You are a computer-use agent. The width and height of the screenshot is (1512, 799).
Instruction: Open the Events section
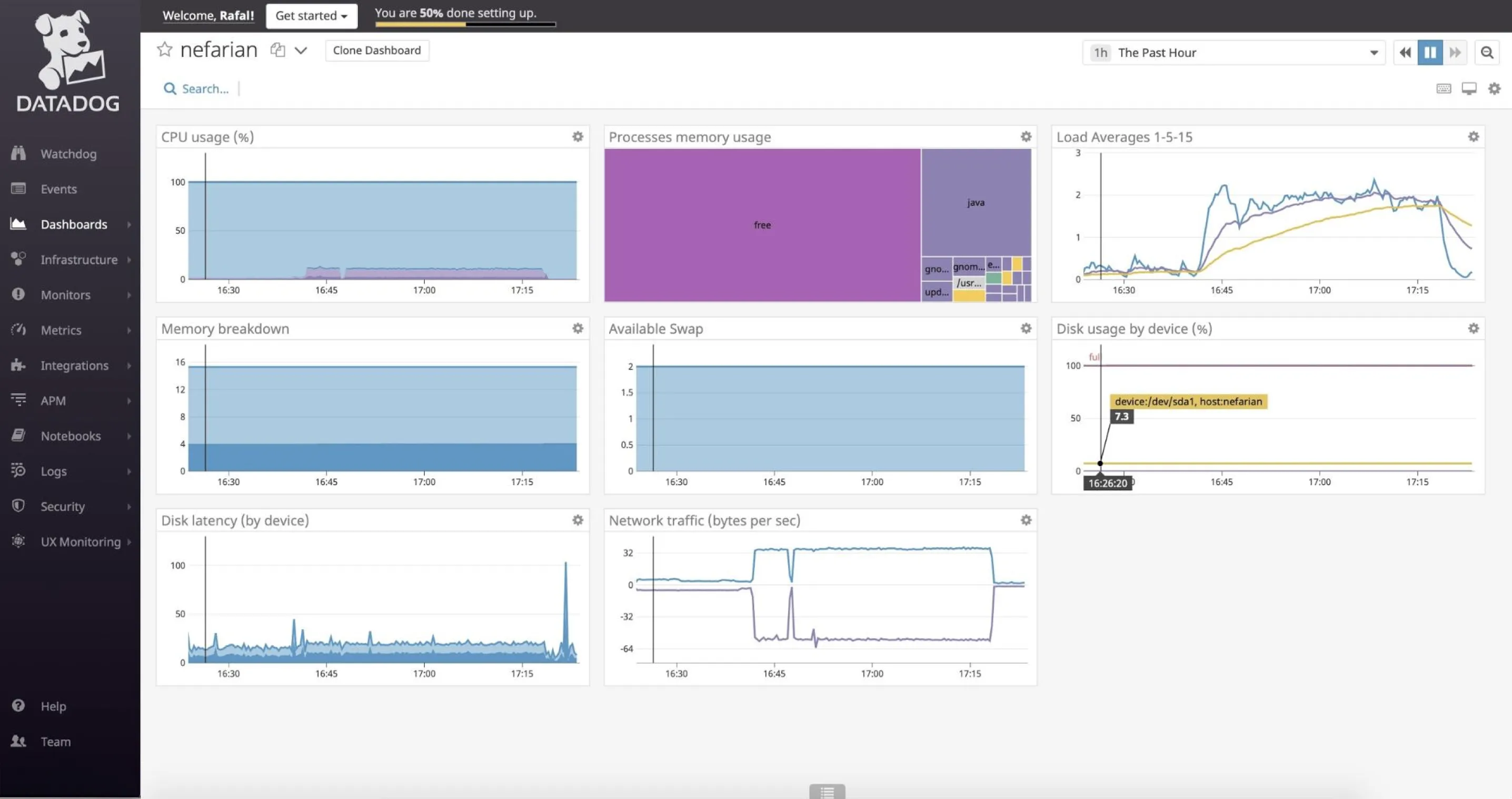point(58,189)
